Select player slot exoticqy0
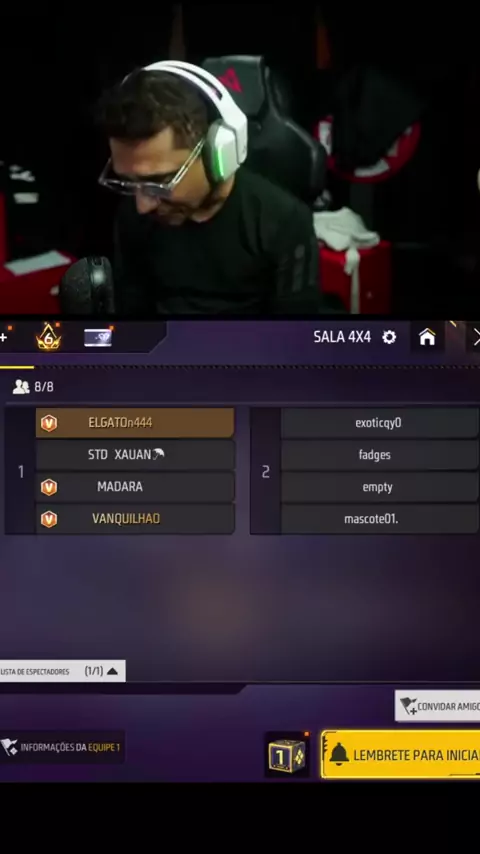Screen dimensions: 480x854 pos(380,423)
